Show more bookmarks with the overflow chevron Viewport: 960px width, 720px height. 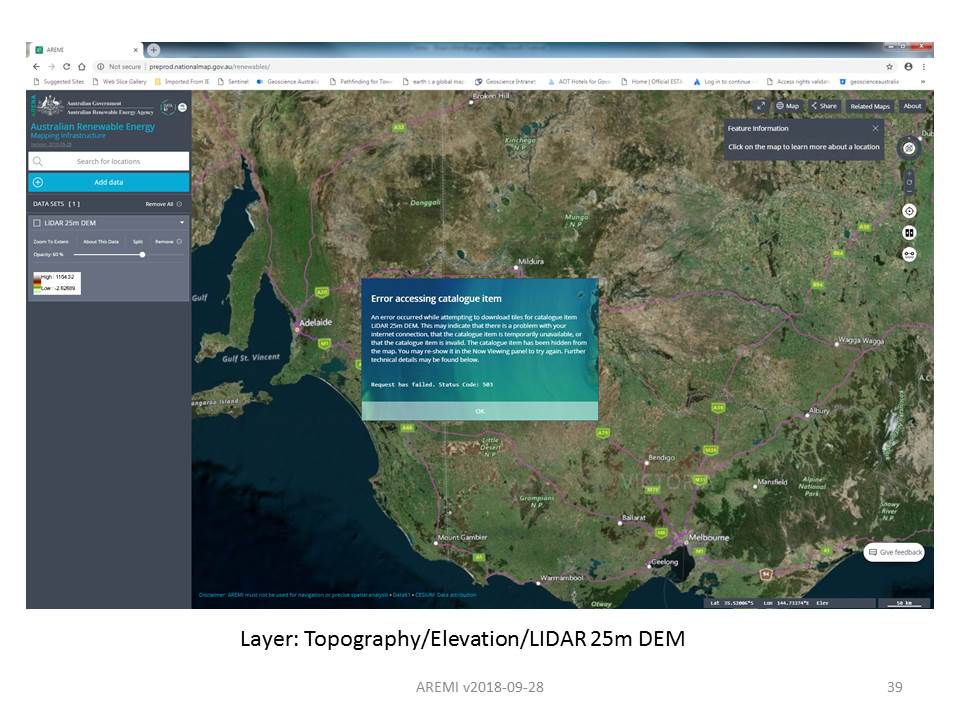(x=922, y=81)
